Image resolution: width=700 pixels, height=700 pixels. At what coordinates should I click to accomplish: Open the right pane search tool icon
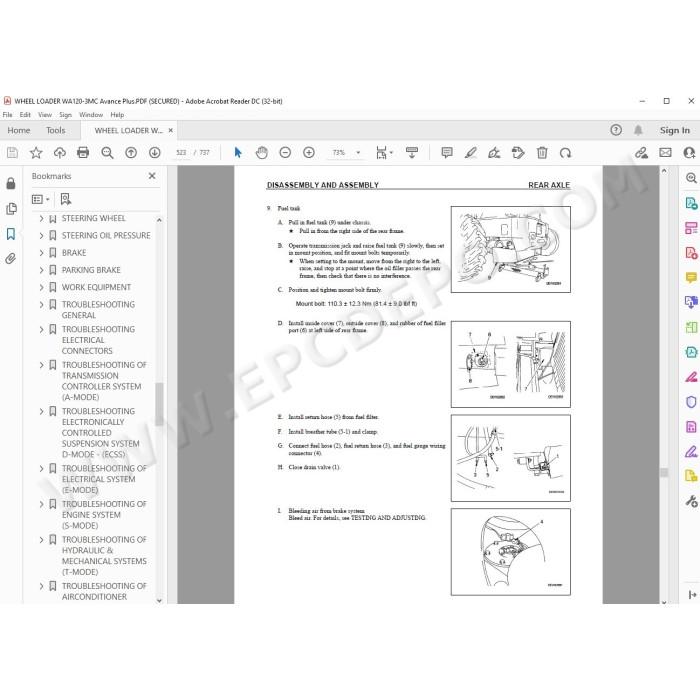point(691,178)
